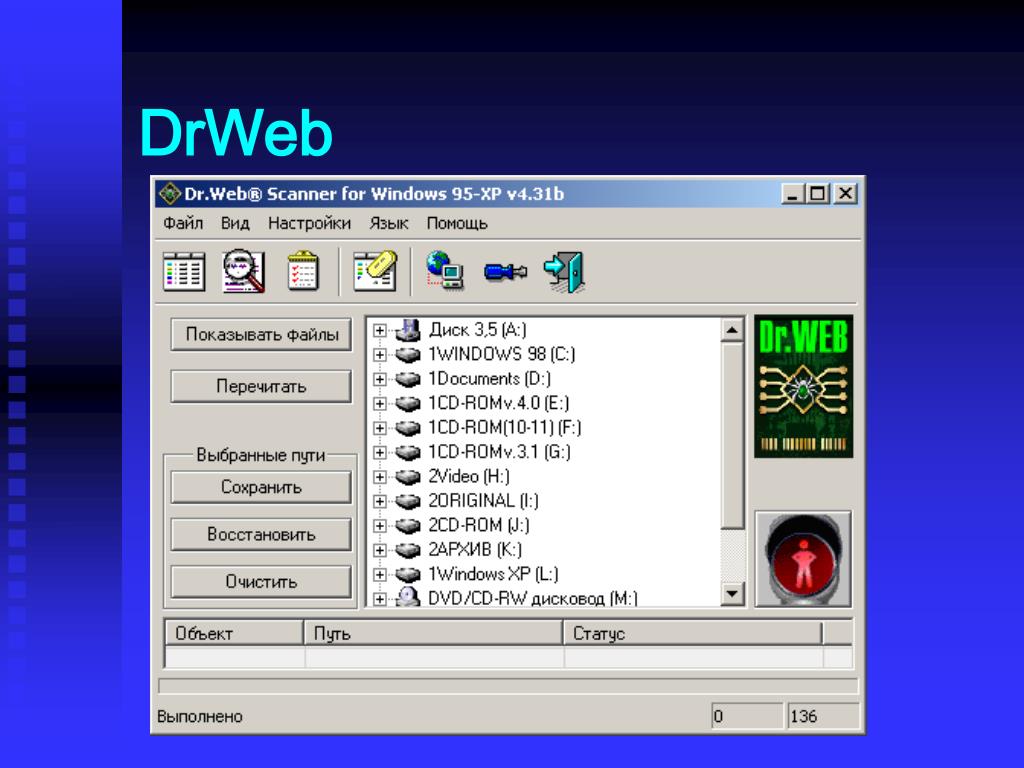Select the floppy drive icon for Диск 3,5 (A:)

point(408,330)
